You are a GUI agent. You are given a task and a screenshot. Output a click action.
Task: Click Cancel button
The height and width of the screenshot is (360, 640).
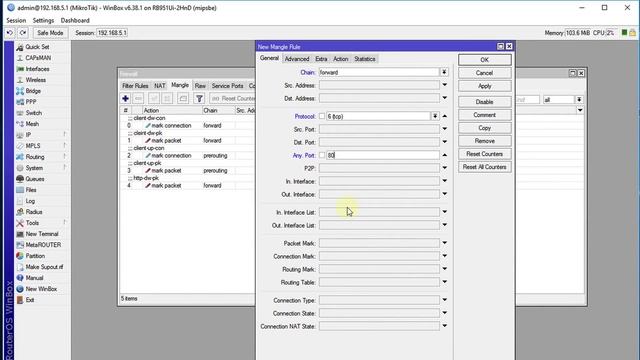tap(484, 73)
